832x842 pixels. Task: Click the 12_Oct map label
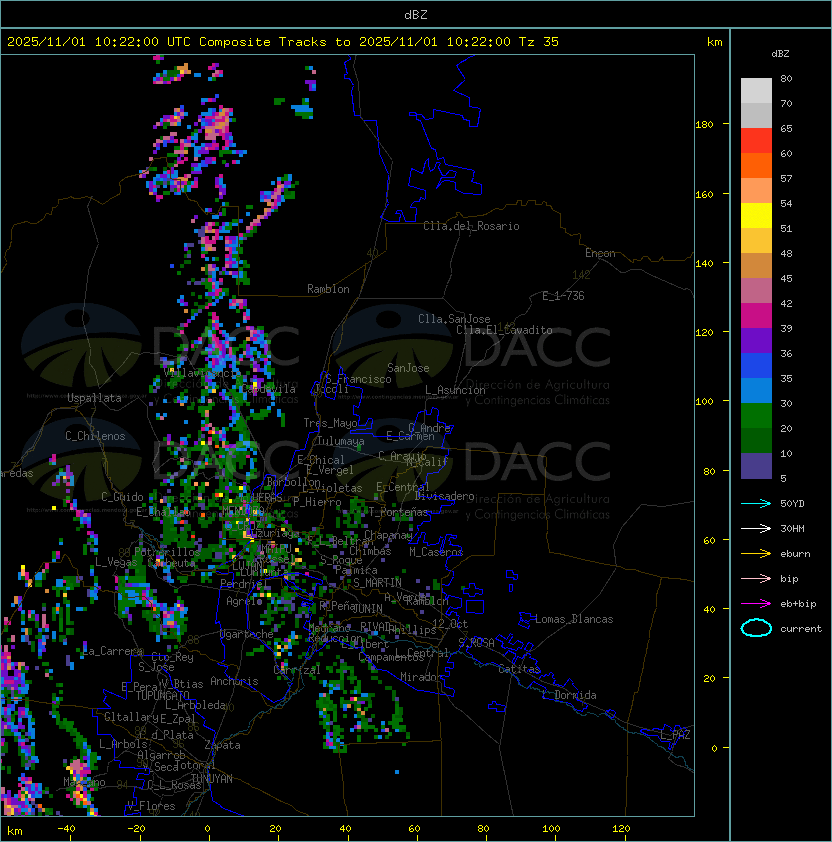point(450,624)
